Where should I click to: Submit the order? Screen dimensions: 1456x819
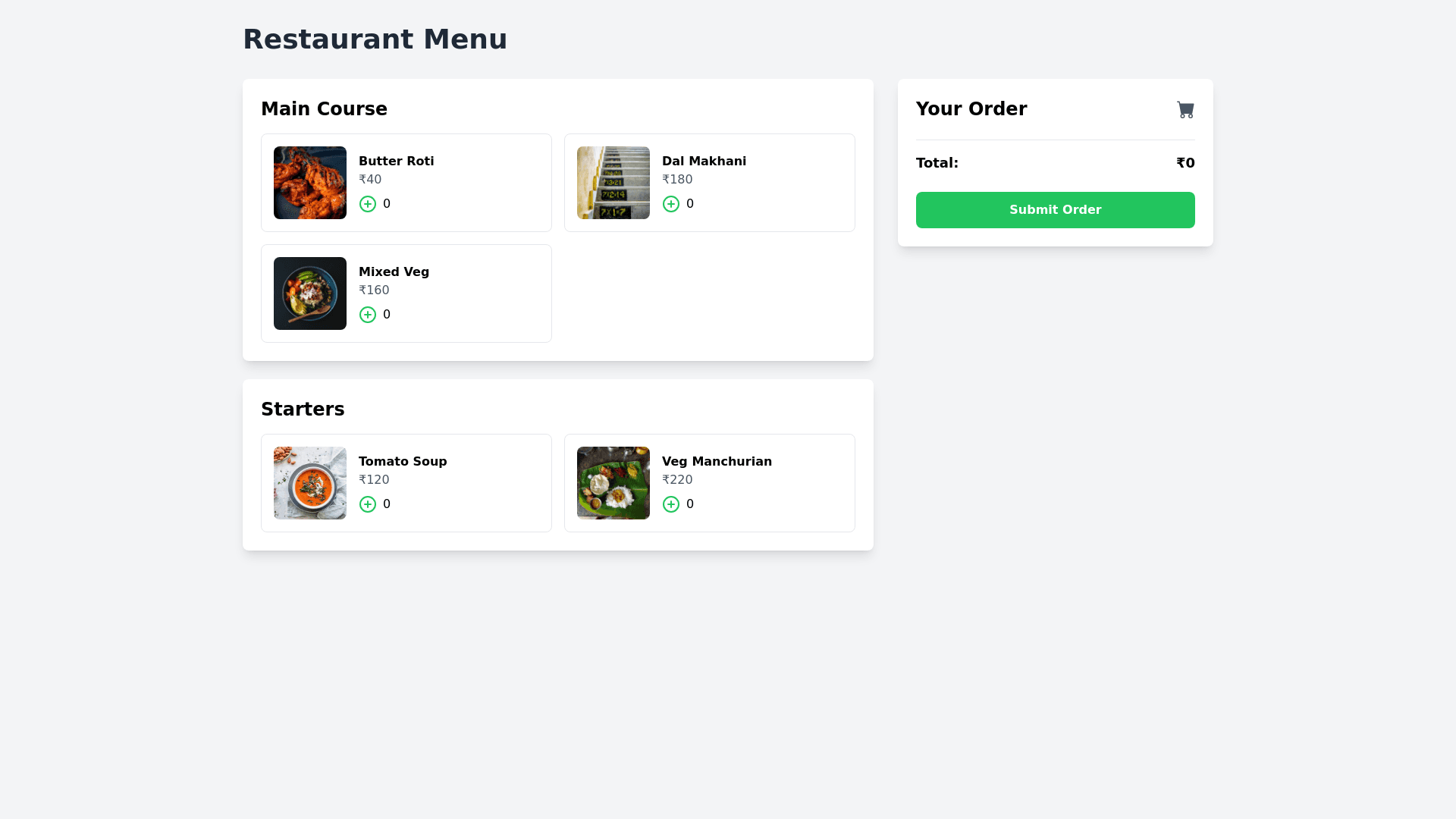(1055, 210)
